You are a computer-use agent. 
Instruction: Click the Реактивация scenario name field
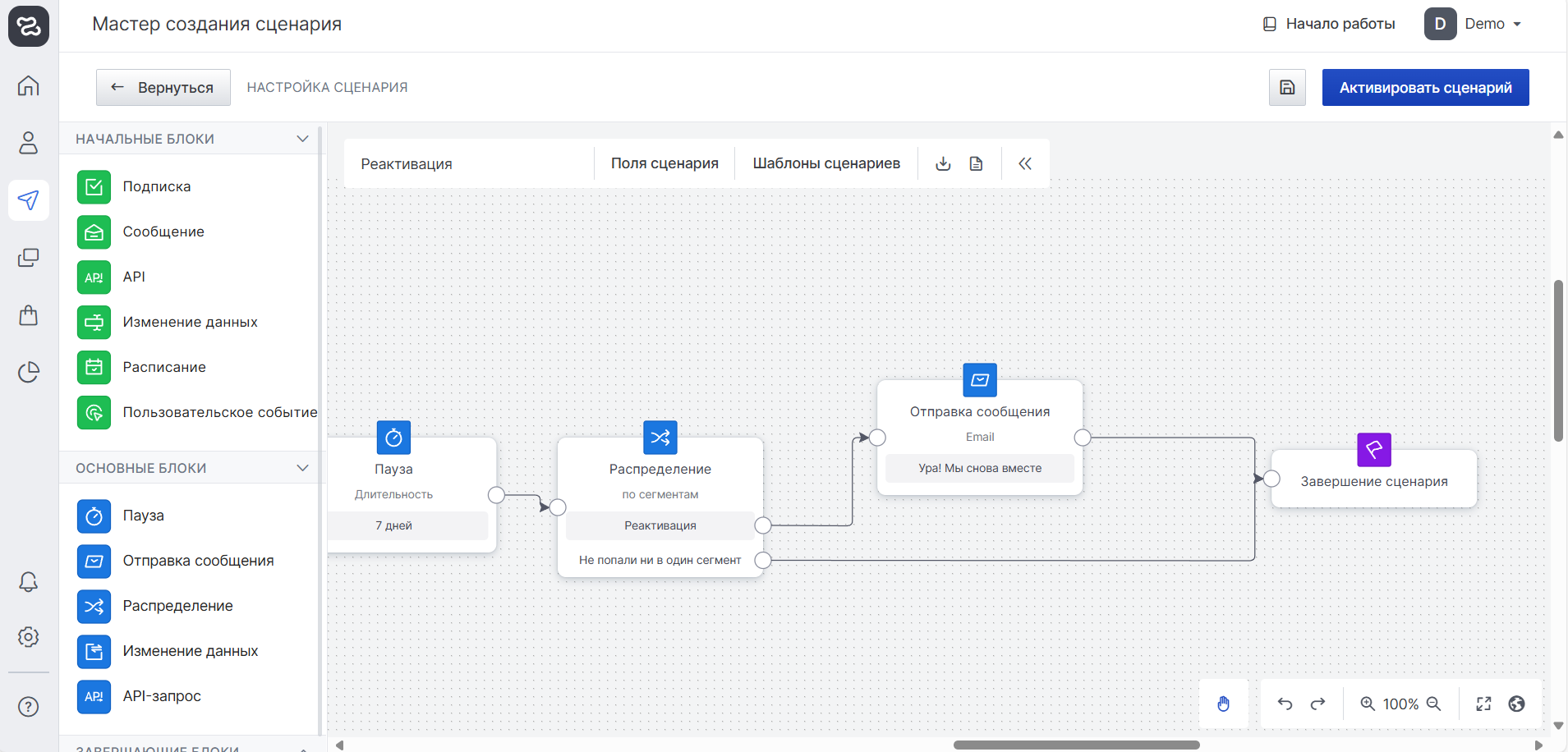(468, 164)
